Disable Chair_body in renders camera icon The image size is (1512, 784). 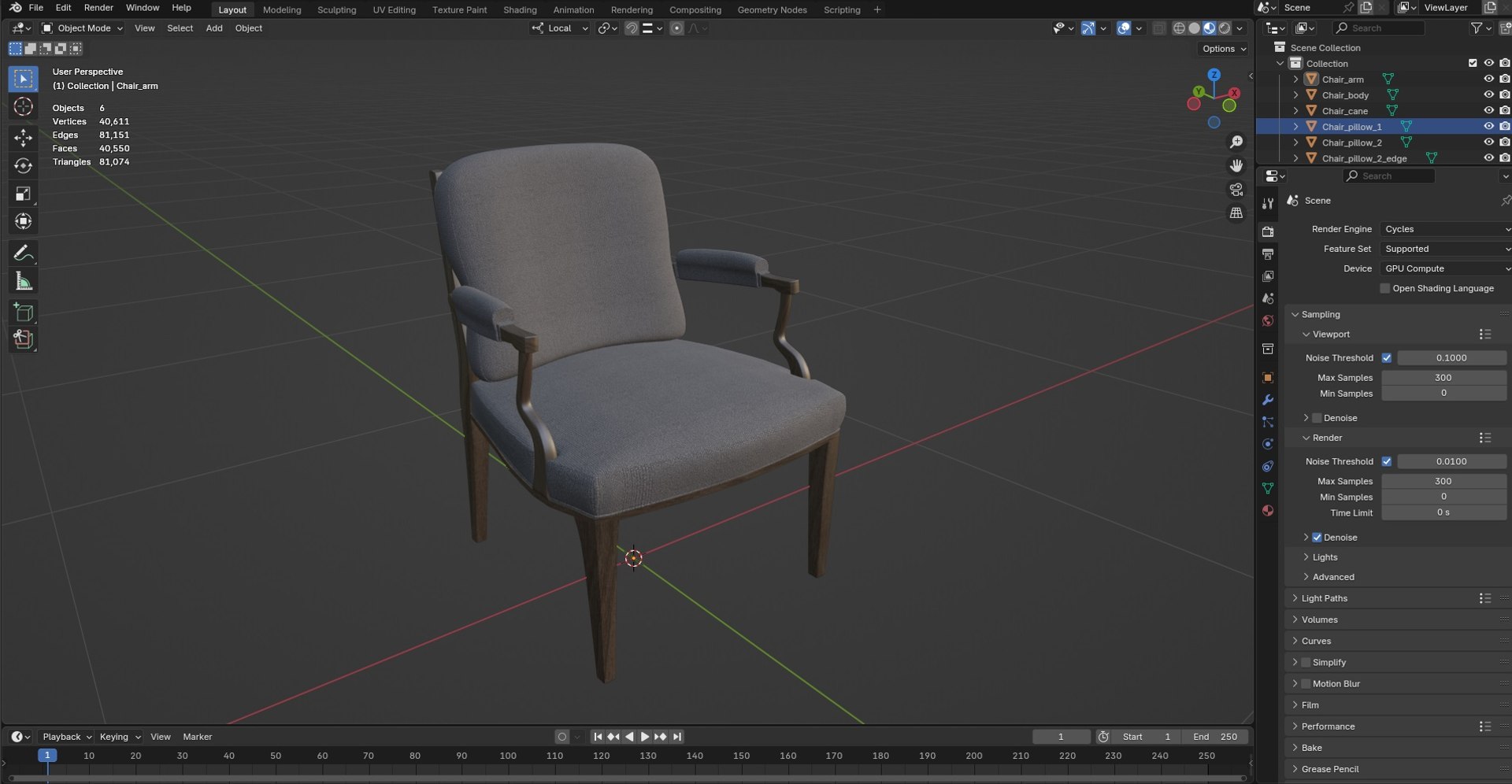pos(1504,94)
